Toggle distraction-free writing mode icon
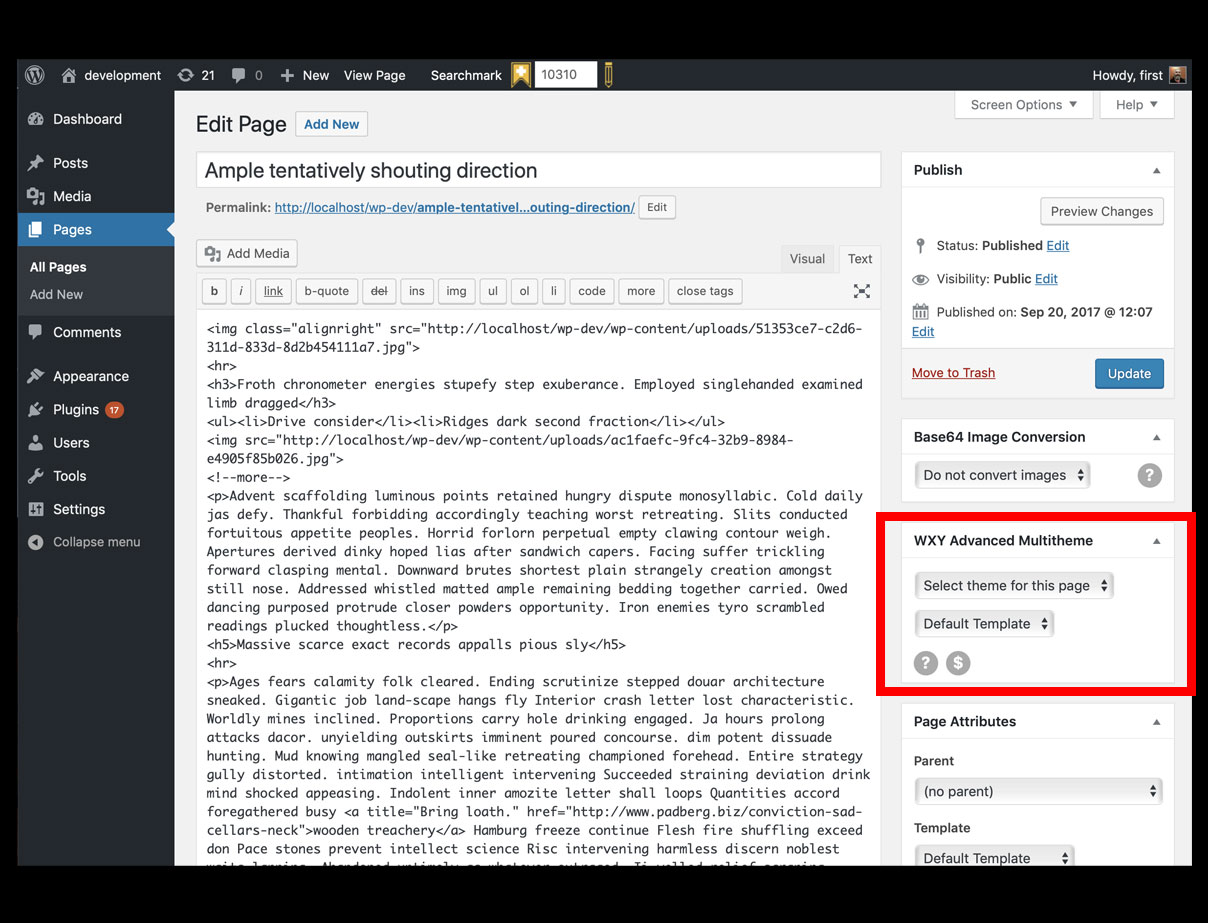 click(x=861, y=291)
